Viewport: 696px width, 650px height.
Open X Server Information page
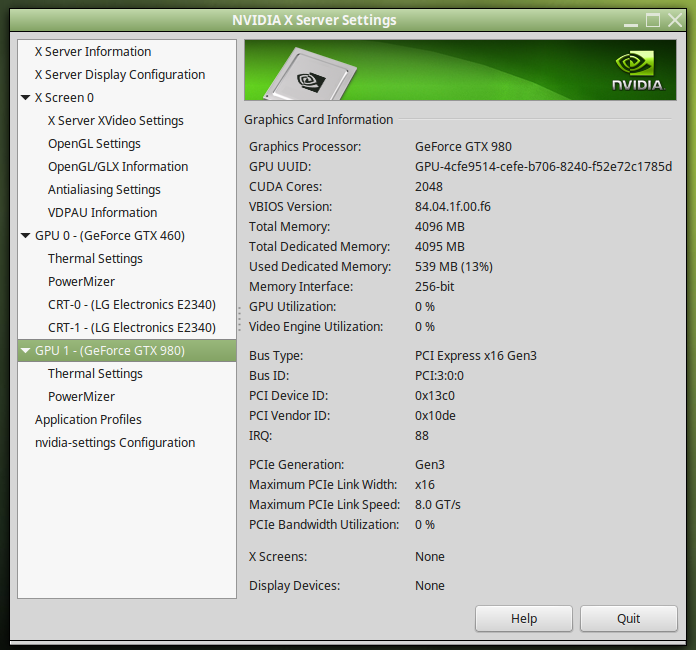point(93,52)
